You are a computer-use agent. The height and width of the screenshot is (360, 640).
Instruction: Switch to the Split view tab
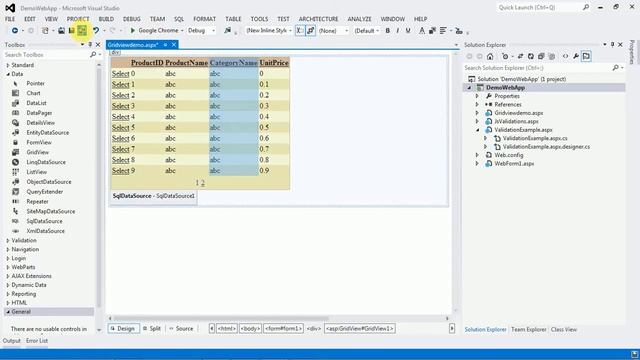point(152,328)
